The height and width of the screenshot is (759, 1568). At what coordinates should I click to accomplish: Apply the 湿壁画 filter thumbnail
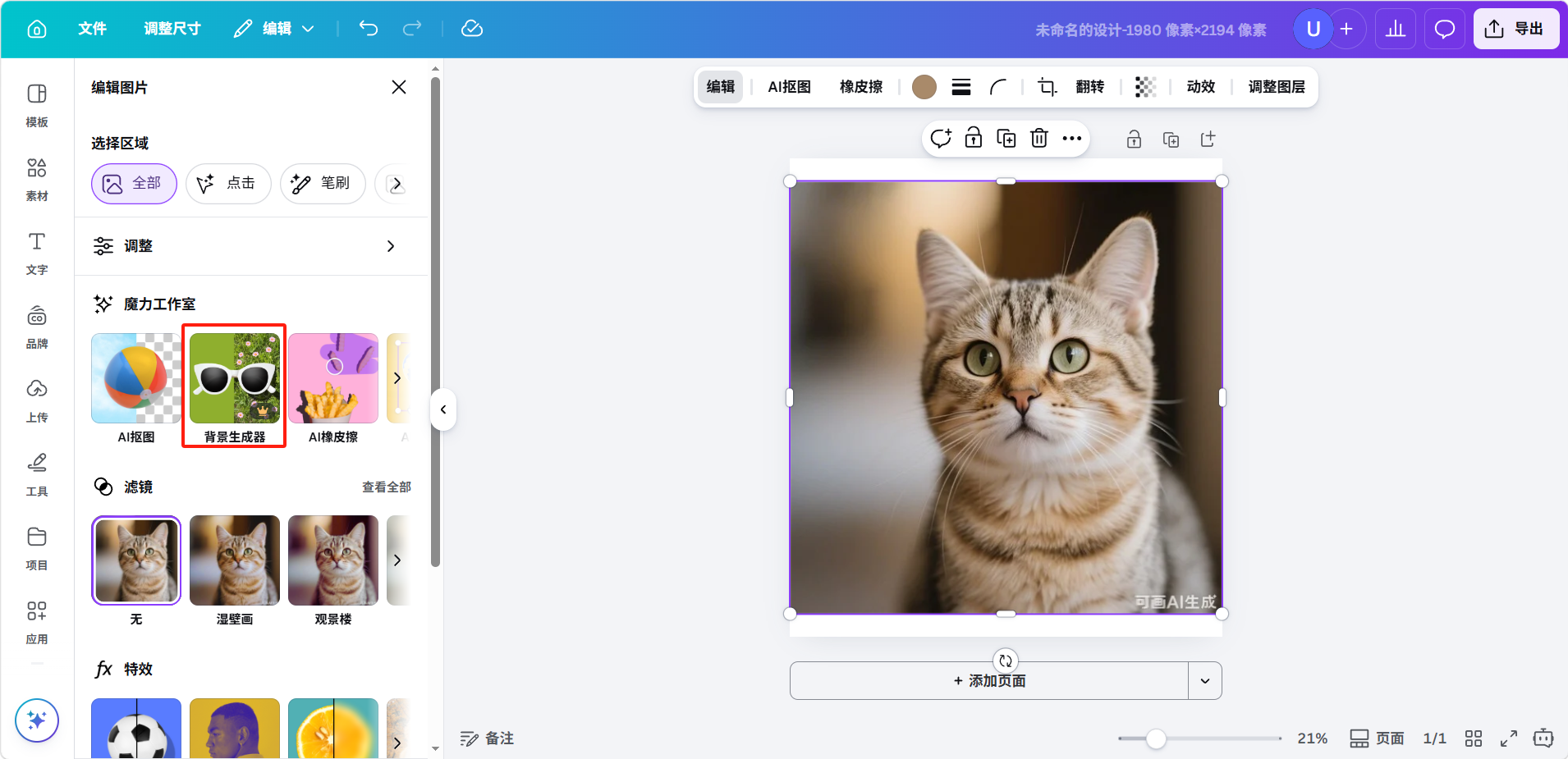click(235, 560)
